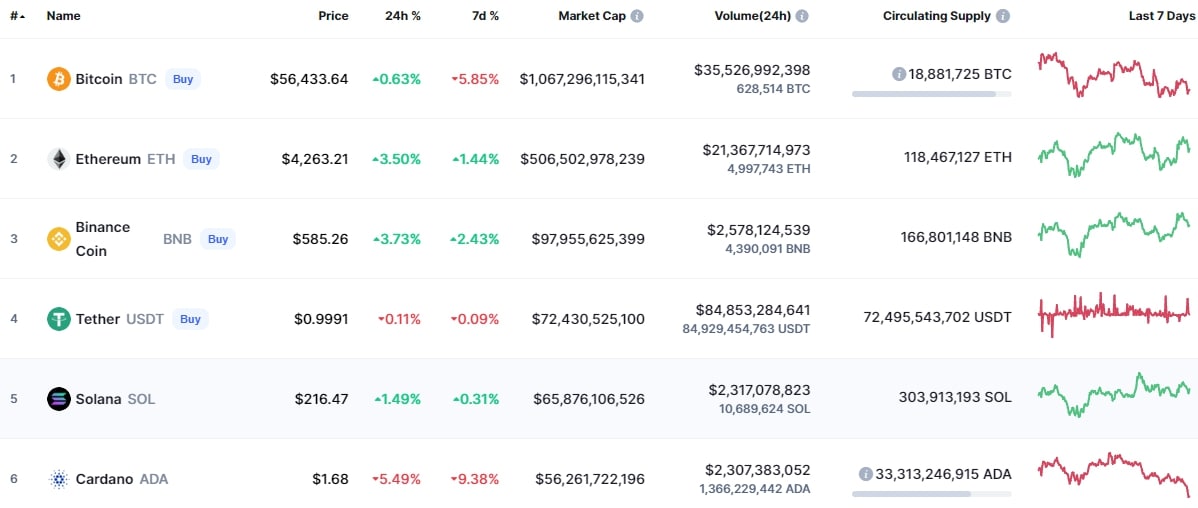The height and width of the screenshot is (508, 1198).
Task: Click the Buy button next to Tether USDT
Action: [189, 319]
